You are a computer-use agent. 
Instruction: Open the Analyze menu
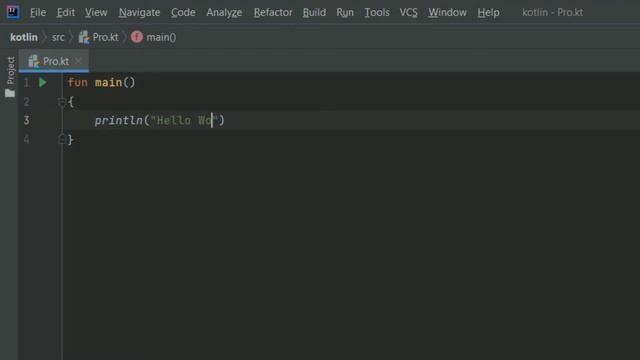pos(224,13)
